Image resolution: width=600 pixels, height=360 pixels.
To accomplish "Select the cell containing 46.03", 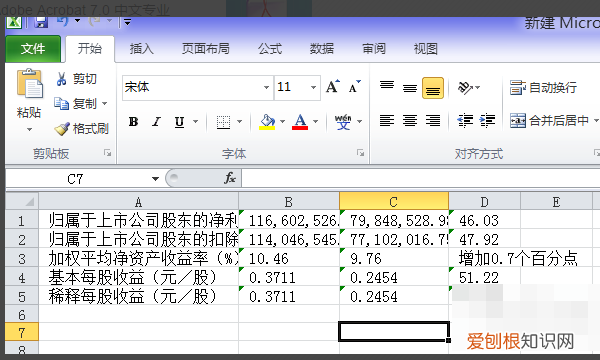I will click(484, 220).
